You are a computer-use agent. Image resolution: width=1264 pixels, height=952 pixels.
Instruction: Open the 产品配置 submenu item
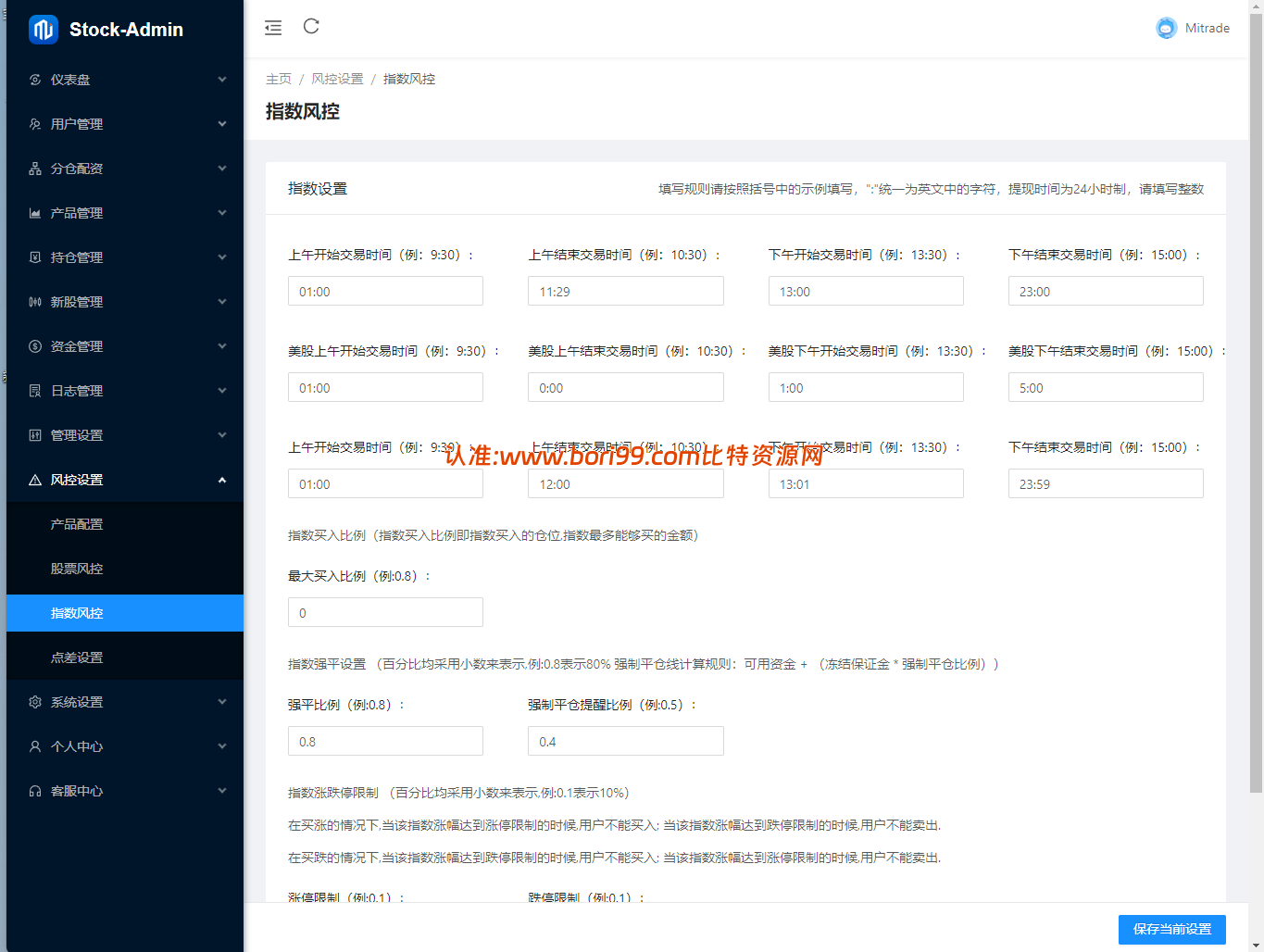pos(125,524)
